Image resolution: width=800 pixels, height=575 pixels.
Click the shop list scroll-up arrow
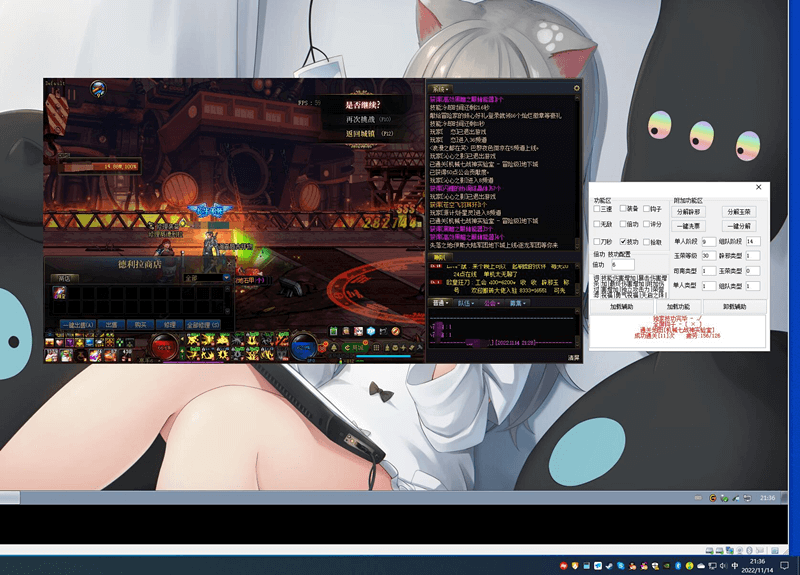click(228, 289)
